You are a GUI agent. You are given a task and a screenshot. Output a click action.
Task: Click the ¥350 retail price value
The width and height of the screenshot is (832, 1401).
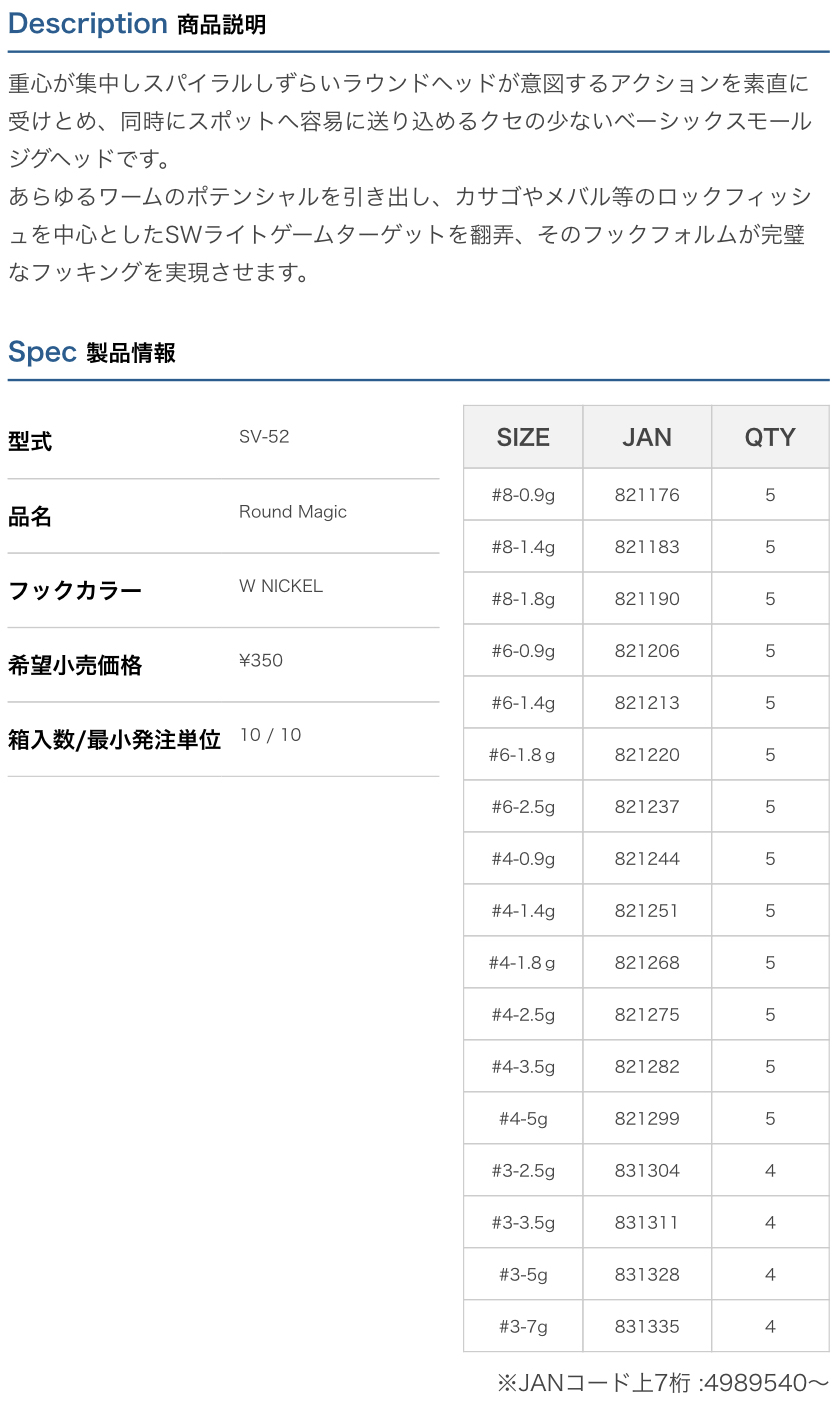261,660
